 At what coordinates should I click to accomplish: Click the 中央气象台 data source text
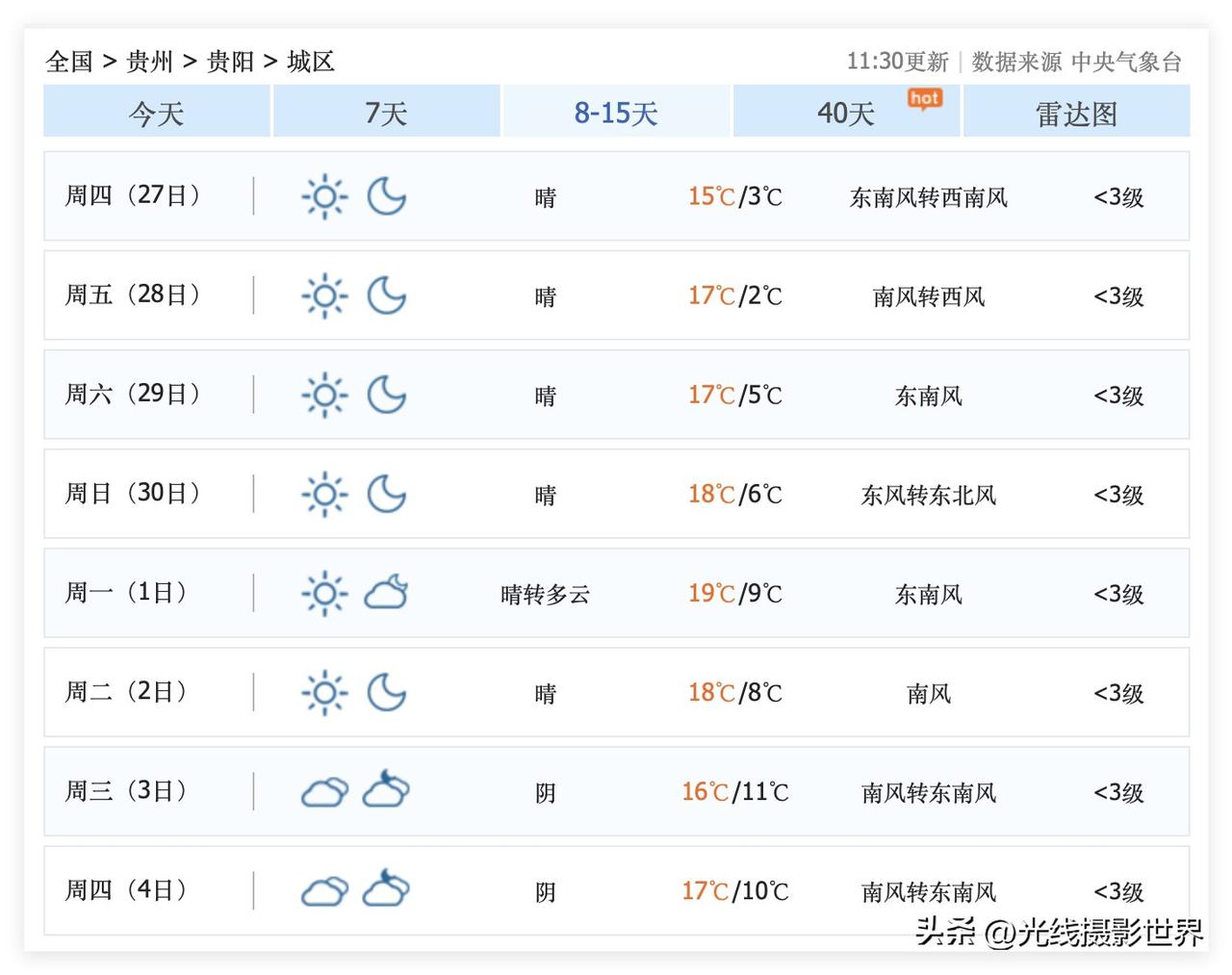point(1126,62)
